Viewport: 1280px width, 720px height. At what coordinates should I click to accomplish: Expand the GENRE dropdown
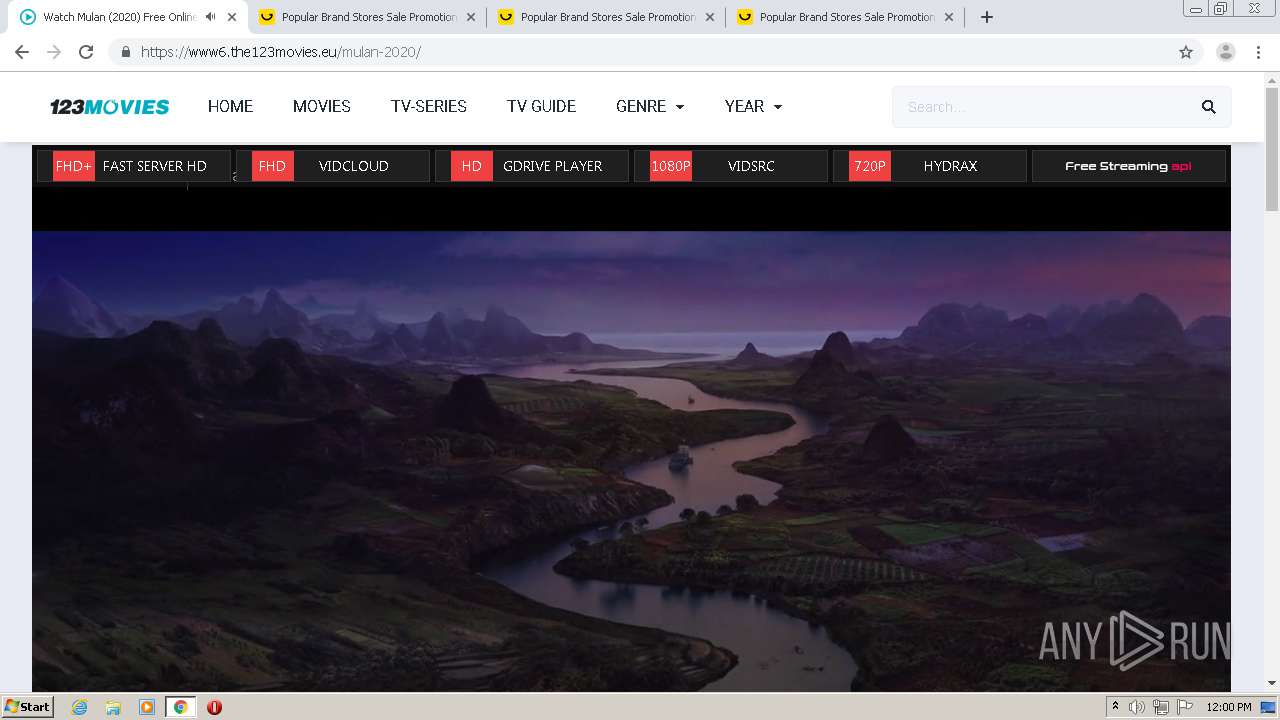[x=650, y=106]
